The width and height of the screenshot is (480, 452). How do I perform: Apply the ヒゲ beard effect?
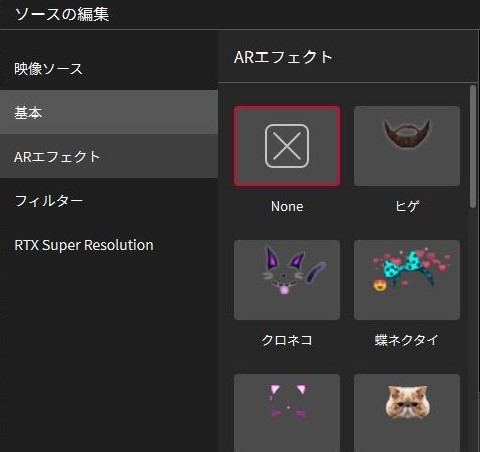(x=407, y=146)
